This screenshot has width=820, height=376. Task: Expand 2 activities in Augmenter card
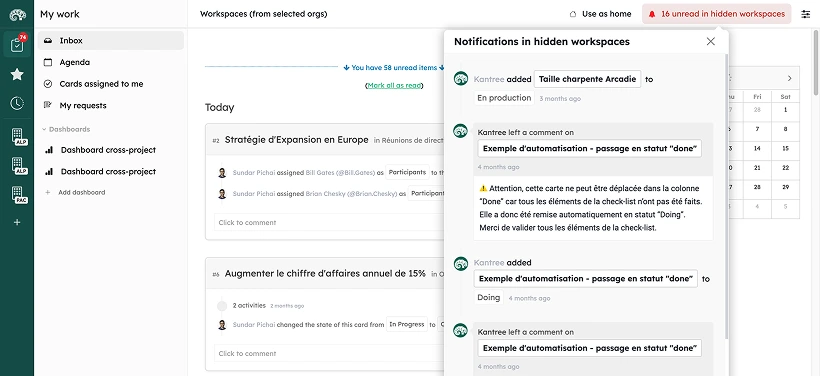coord(249,305)
